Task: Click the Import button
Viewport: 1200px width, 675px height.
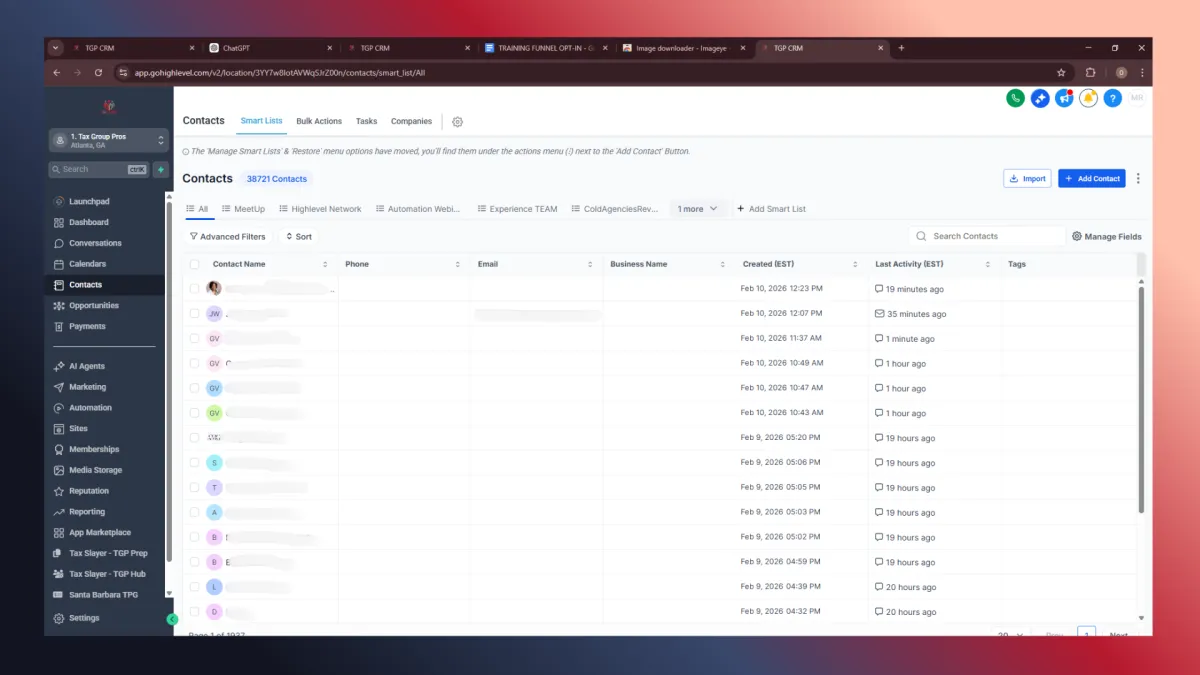Action: click(x=1027, y=178)
